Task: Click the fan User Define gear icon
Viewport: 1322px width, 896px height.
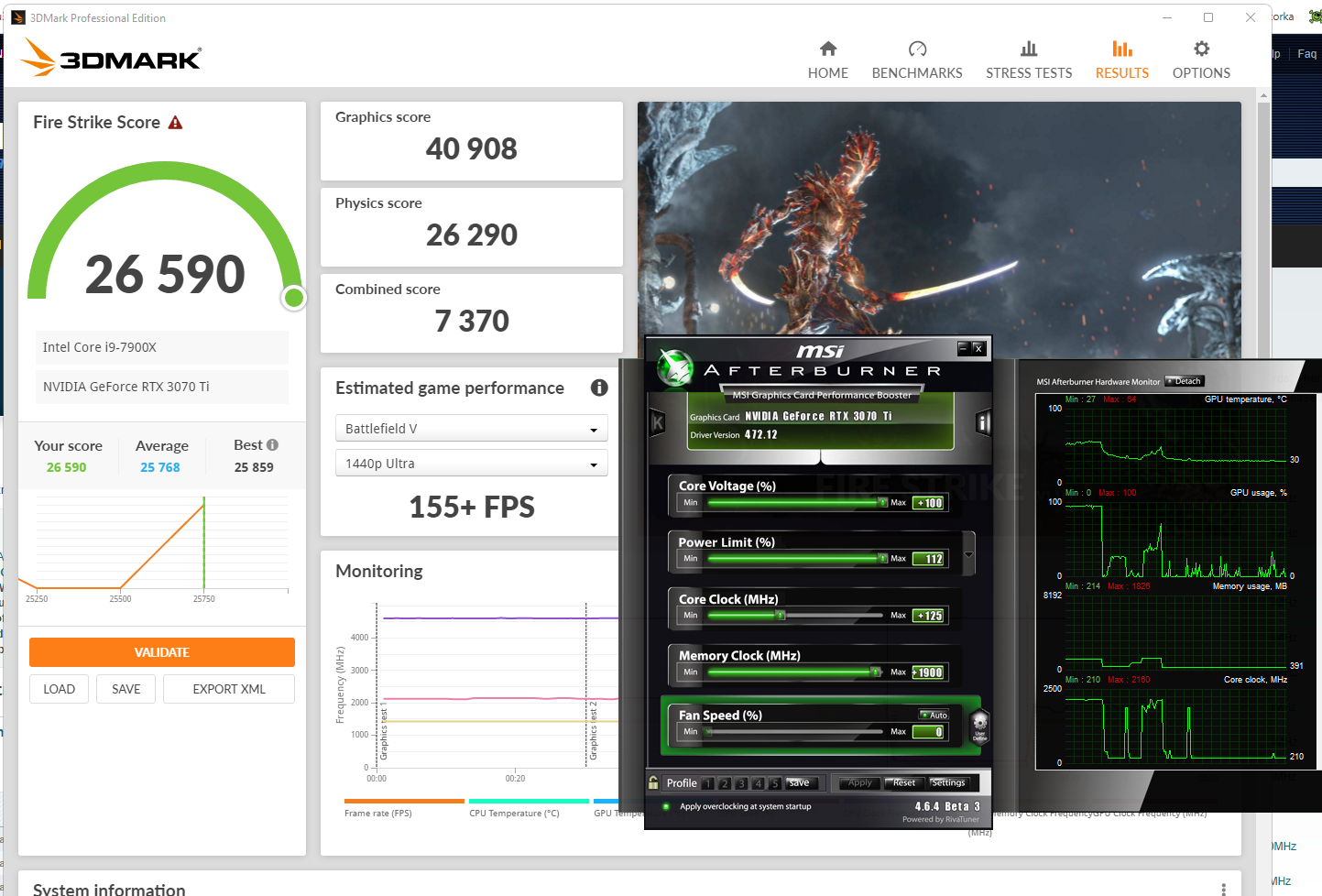Action: pyautogui.click(x=979, y=726)
